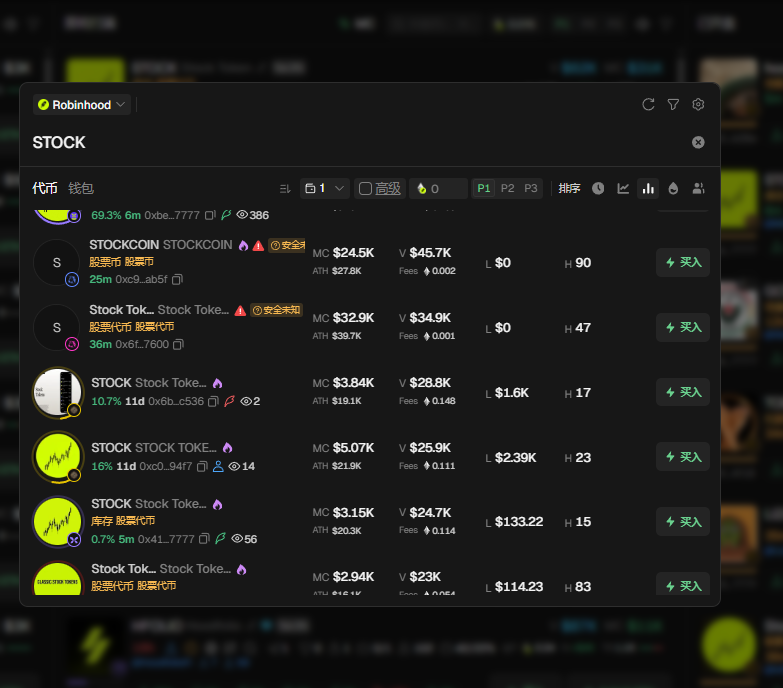
Task: Sort by holders people icon
Action: (x=698, y=188)
